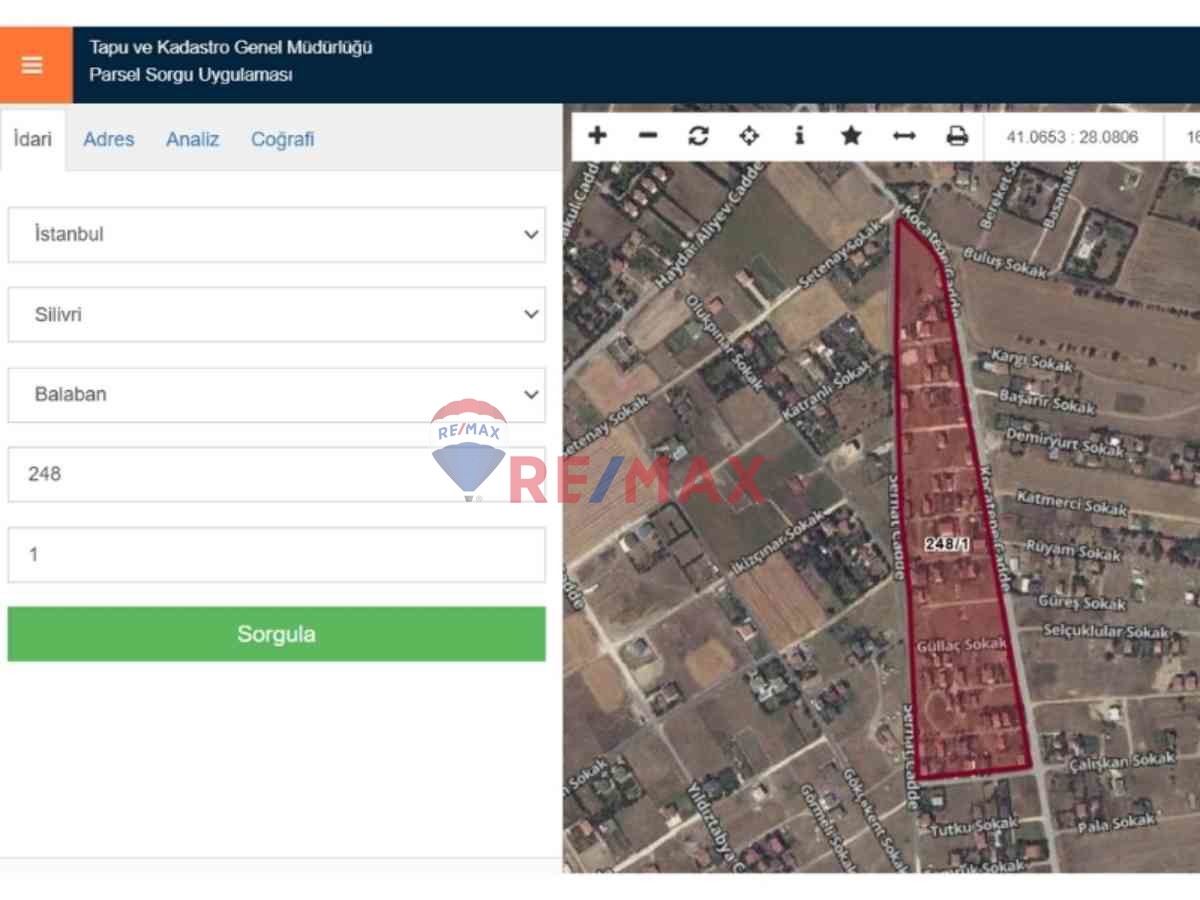Open the Coğrafi tab
1200x900 pixels.
[283, 139]
